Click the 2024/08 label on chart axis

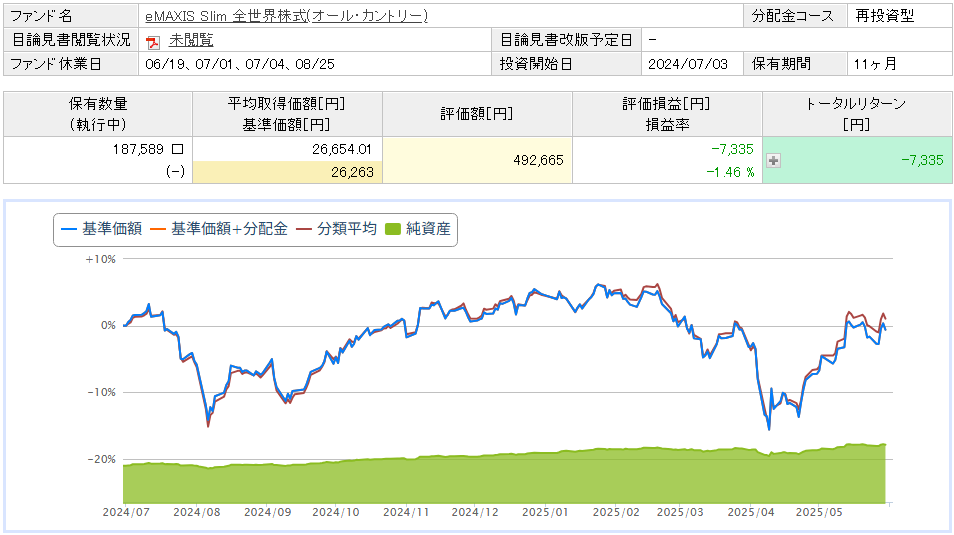[x=197, y=512]
